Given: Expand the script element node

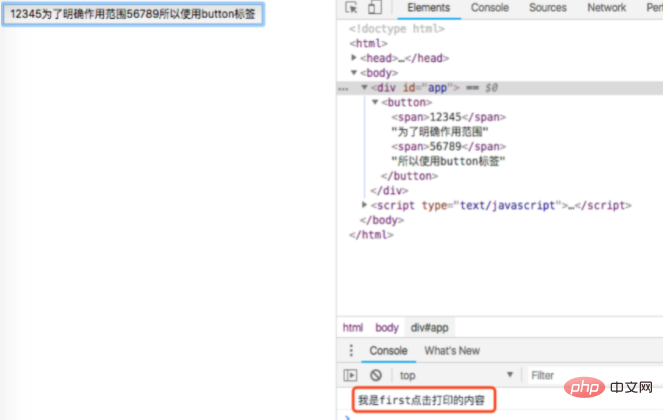Looking at the screenshot, I should coord(364,205).
